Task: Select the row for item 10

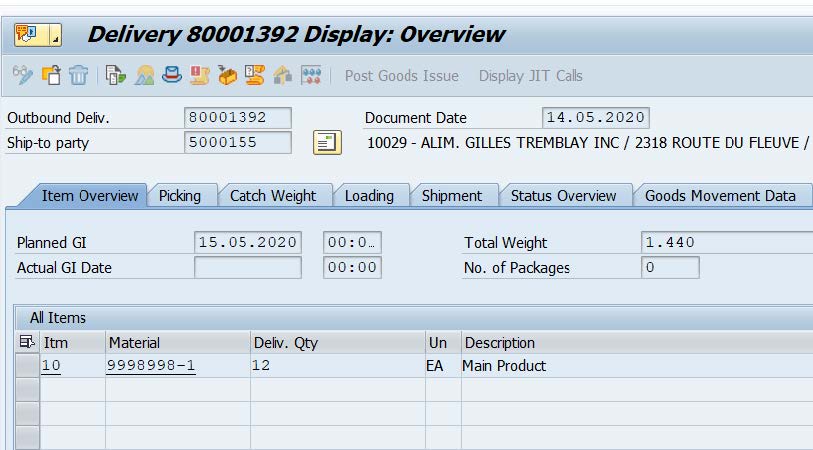Action: [27, 366]
